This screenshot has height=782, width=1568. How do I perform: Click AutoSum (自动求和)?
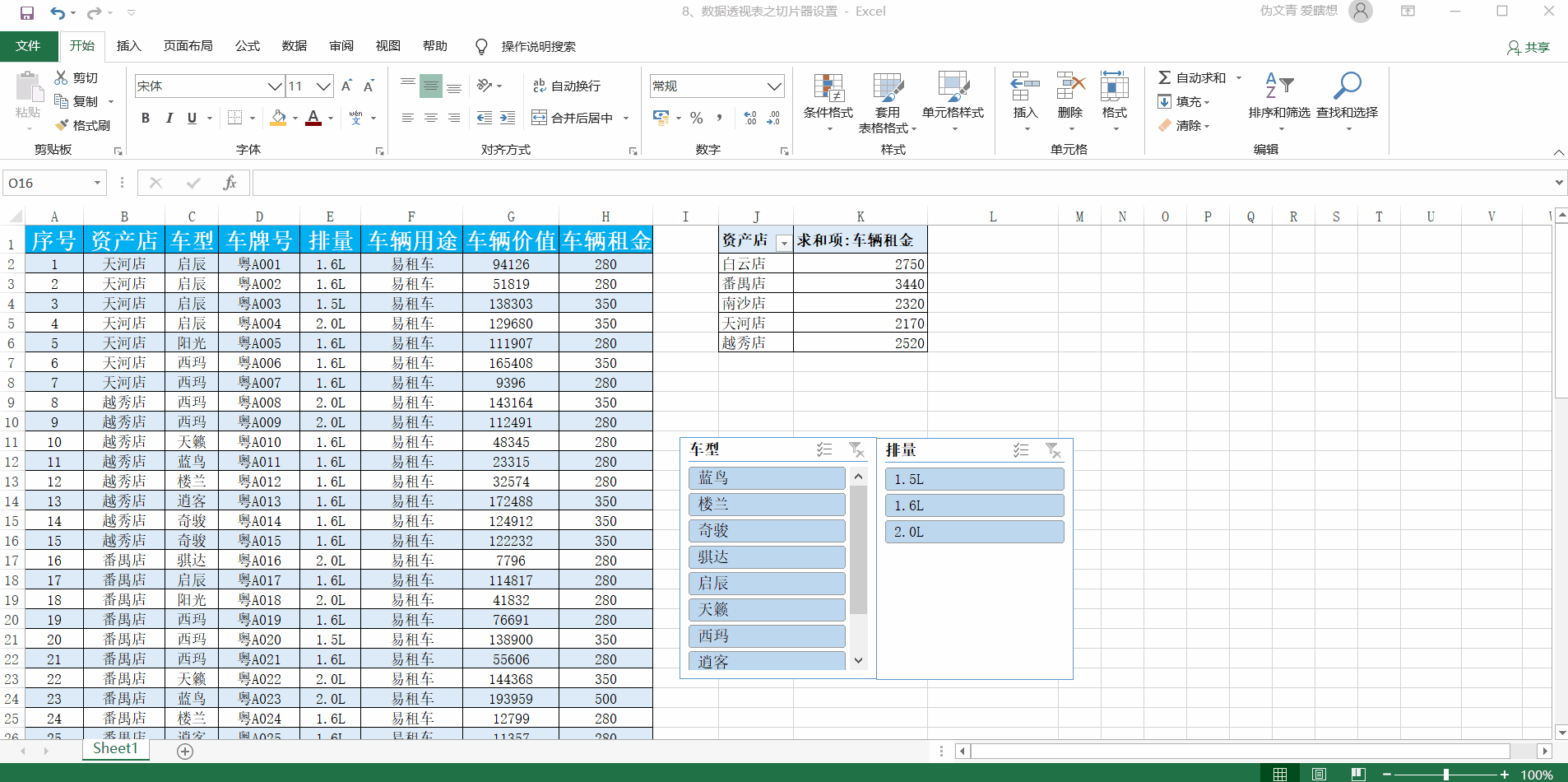tap(1192, 77)
